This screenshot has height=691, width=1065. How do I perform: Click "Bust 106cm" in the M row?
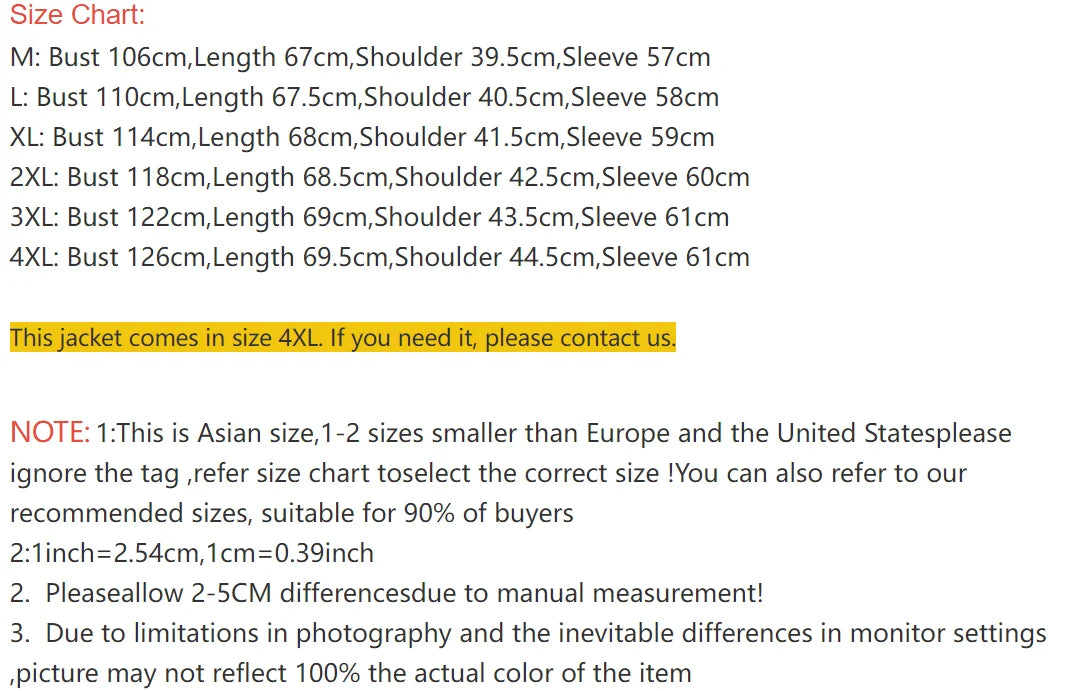(118, 57)
